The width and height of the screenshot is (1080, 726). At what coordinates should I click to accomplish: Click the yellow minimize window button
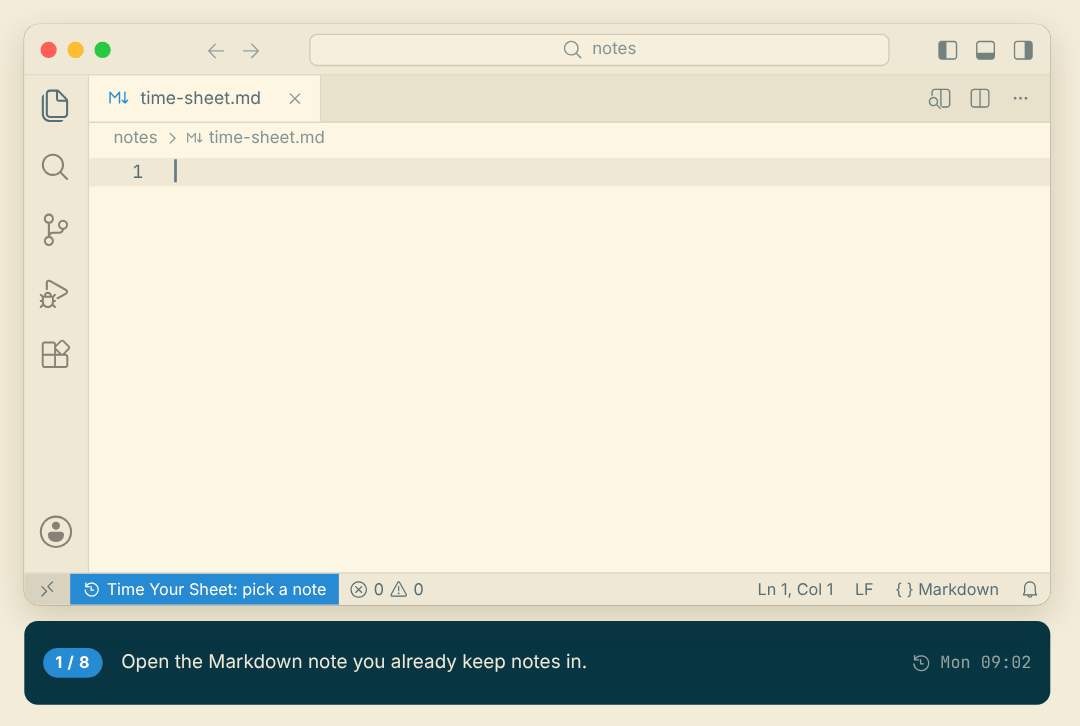click(76, 50)
